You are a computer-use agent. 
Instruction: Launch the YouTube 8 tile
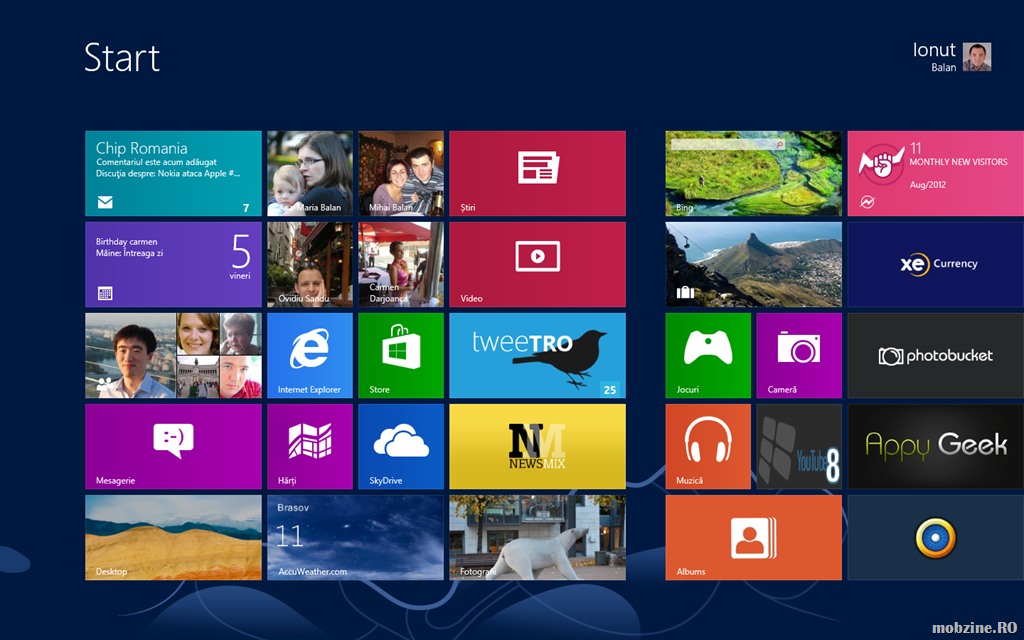[x=799, y=446]
